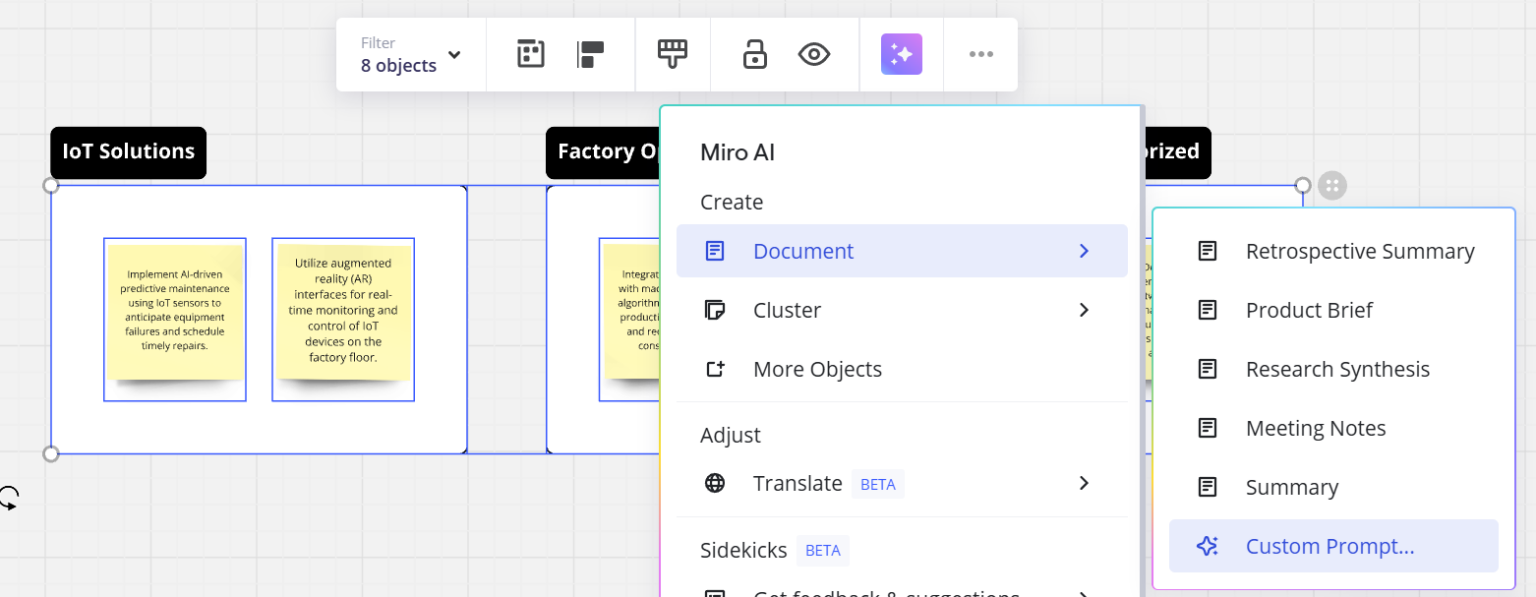Select the paint roller style icon

point(672,54)
